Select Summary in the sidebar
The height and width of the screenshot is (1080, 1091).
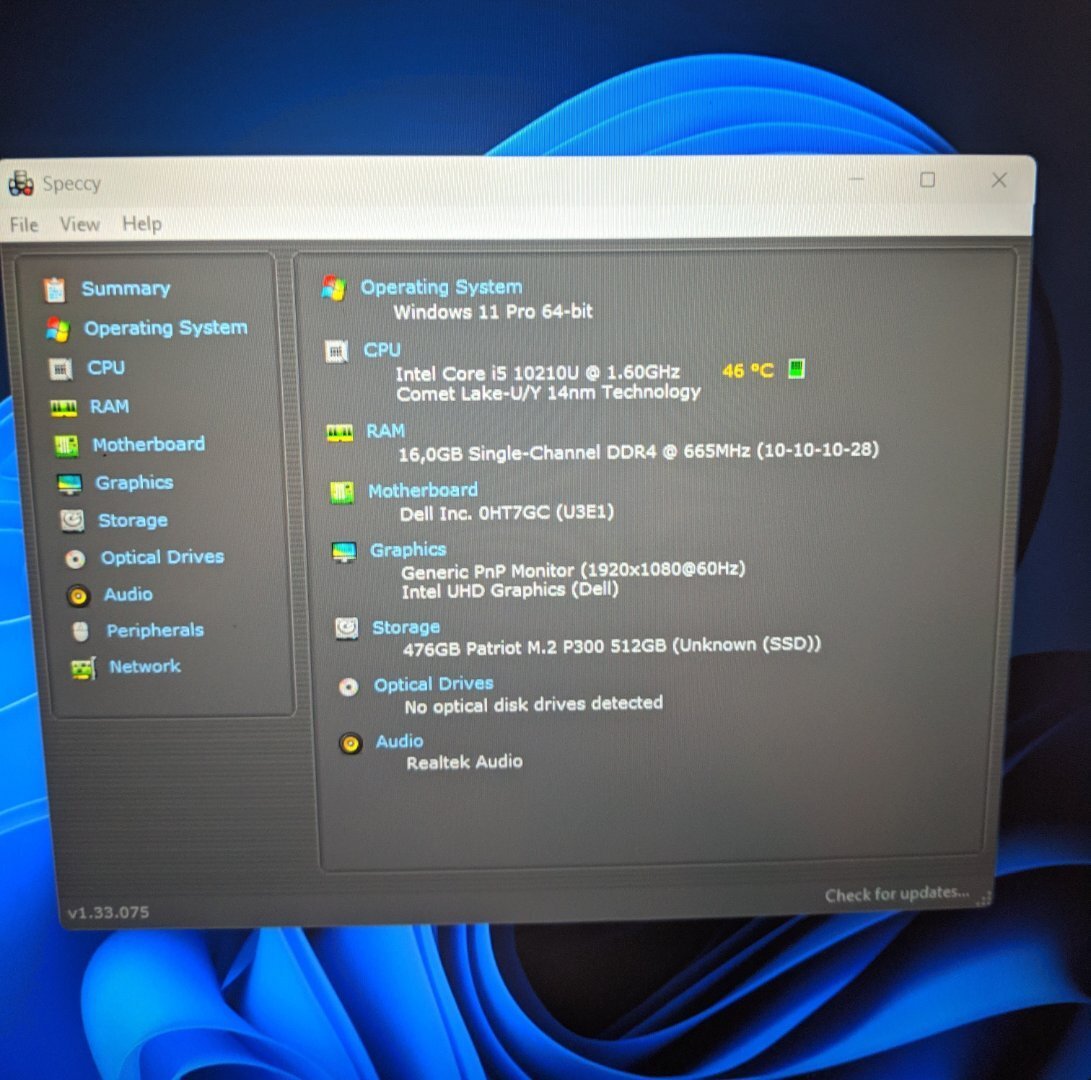(x=126, y=288)
